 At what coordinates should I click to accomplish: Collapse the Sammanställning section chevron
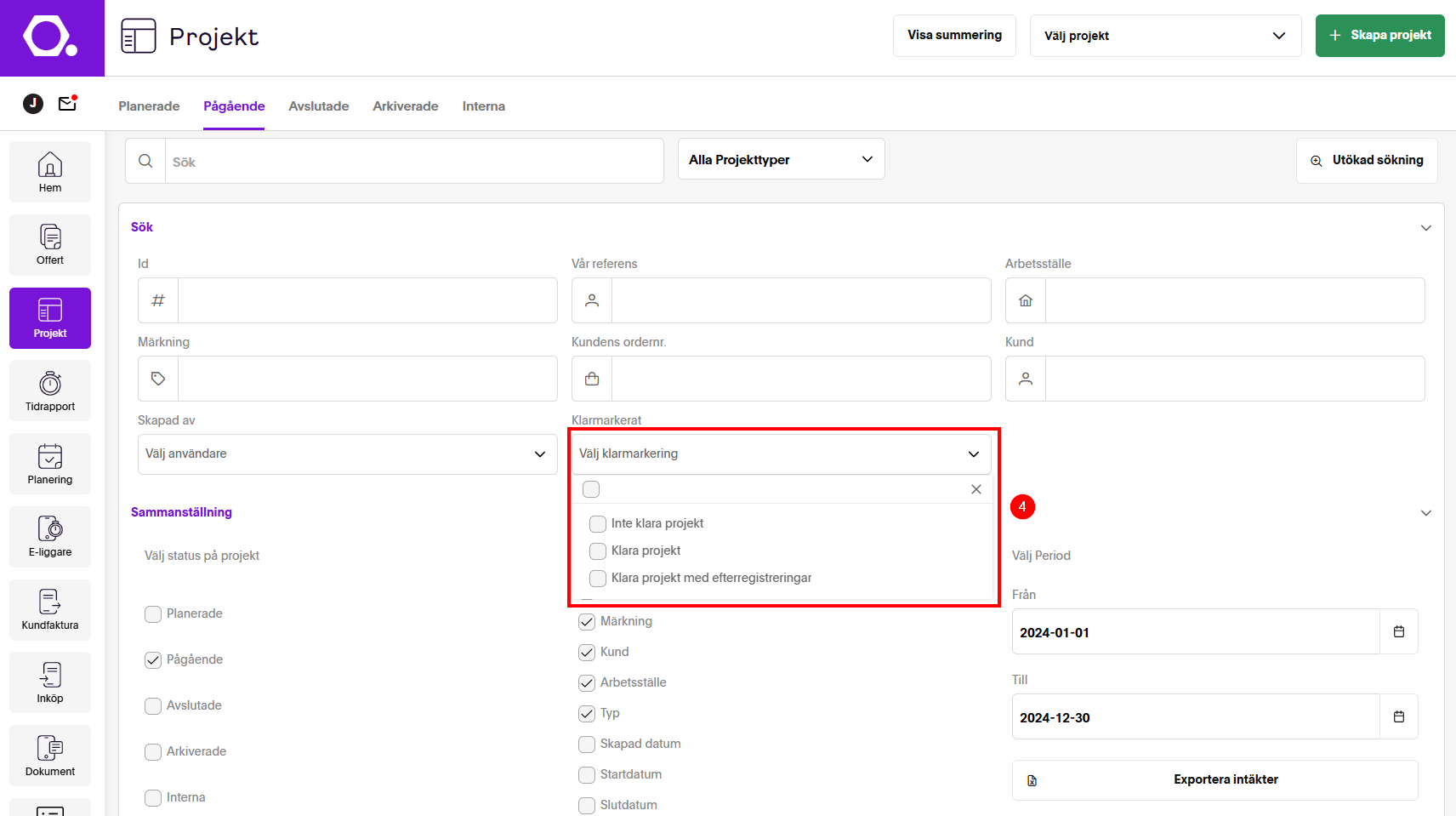(1426, 513)
